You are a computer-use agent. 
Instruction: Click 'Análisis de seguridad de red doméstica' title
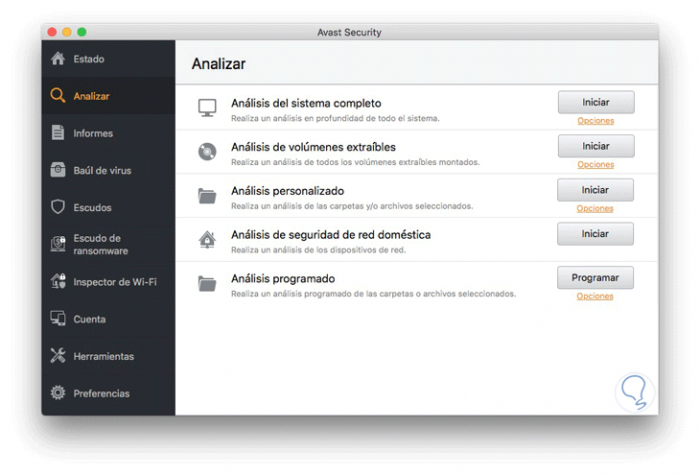click(x=331, y=234)
